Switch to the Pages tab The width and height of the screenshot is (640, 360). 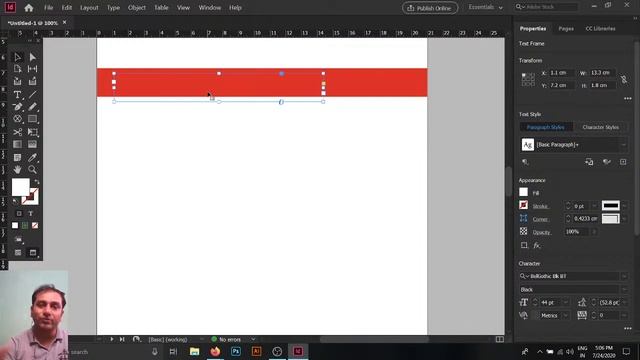[x=566, y=29]
